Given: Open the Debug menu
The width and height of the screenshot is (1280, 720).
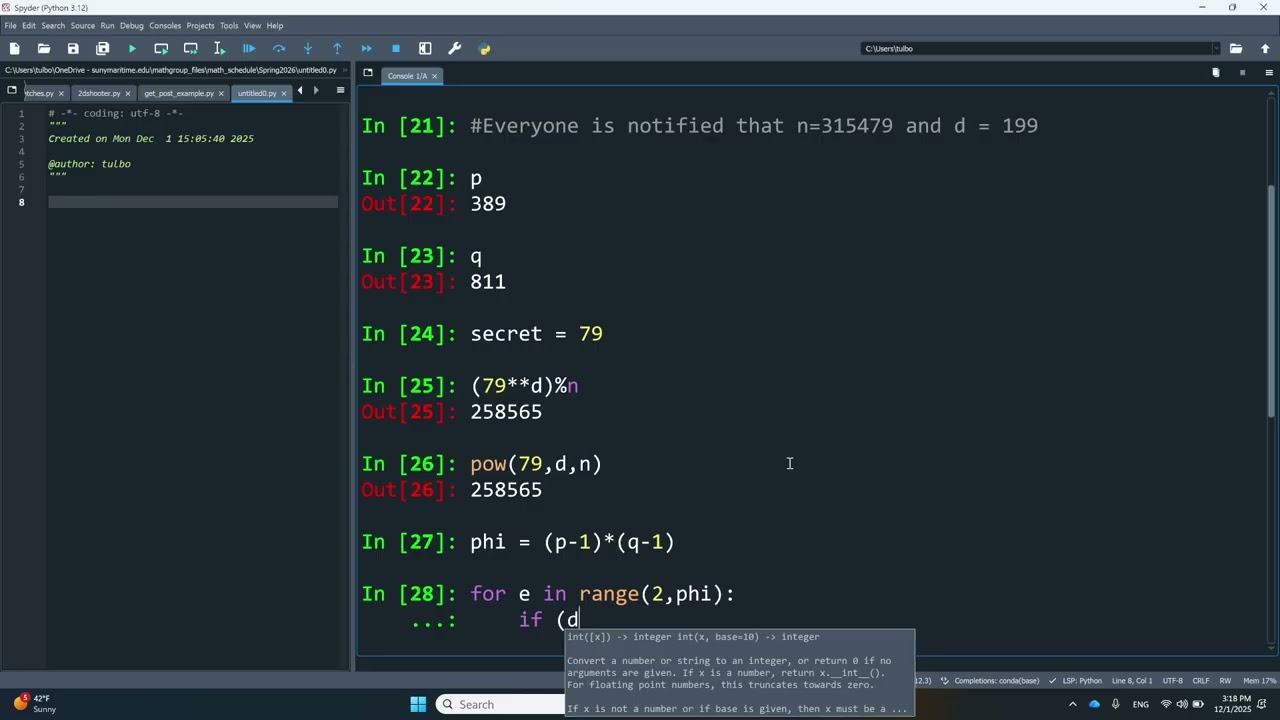Looking at the screenshot, I should point(132,25).
